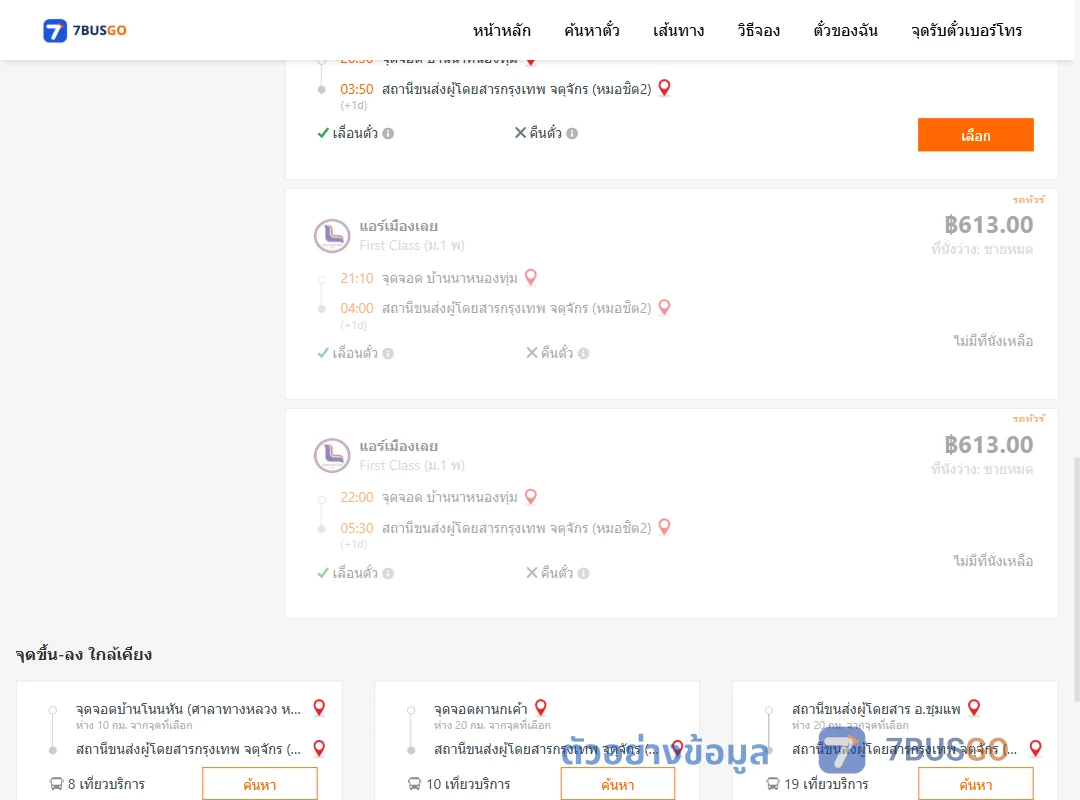Open map pin for 21:10 บ้านนาหนองทุ่ม stop
Viewport: 1080px width, 800px height.
click(x=531, y=277)
